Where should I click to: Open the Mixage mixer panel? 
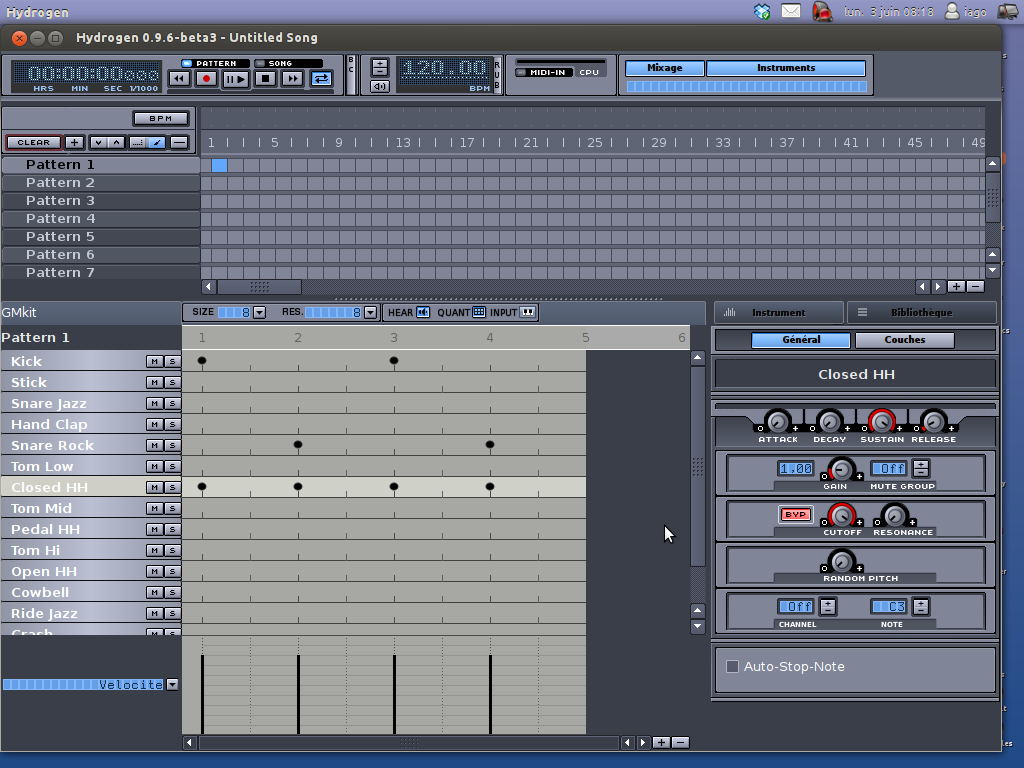tap(665, 68)
